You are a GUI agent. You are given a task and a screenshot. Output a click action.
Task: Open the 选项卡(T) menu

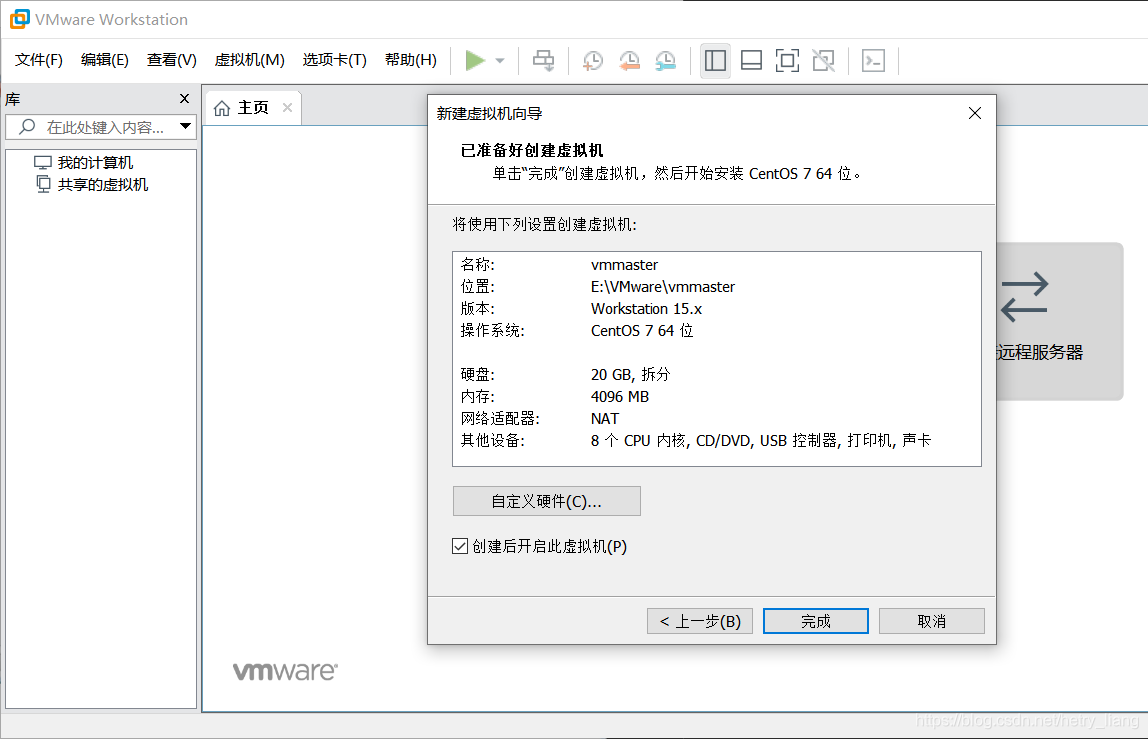pos(335,60)
